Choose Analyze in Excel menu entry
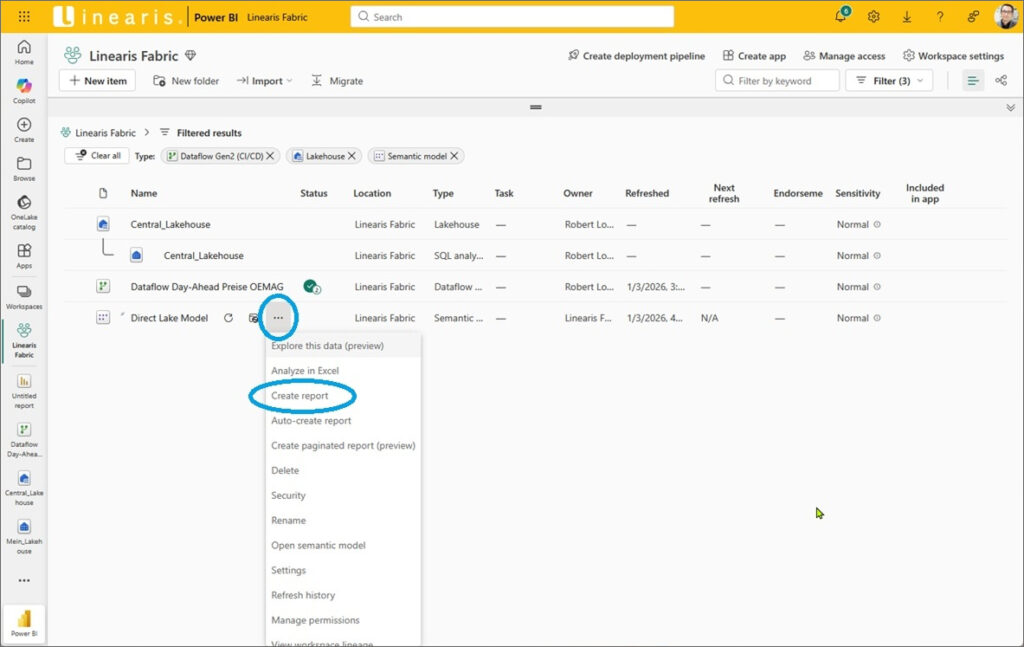 (x=305, y=371)
